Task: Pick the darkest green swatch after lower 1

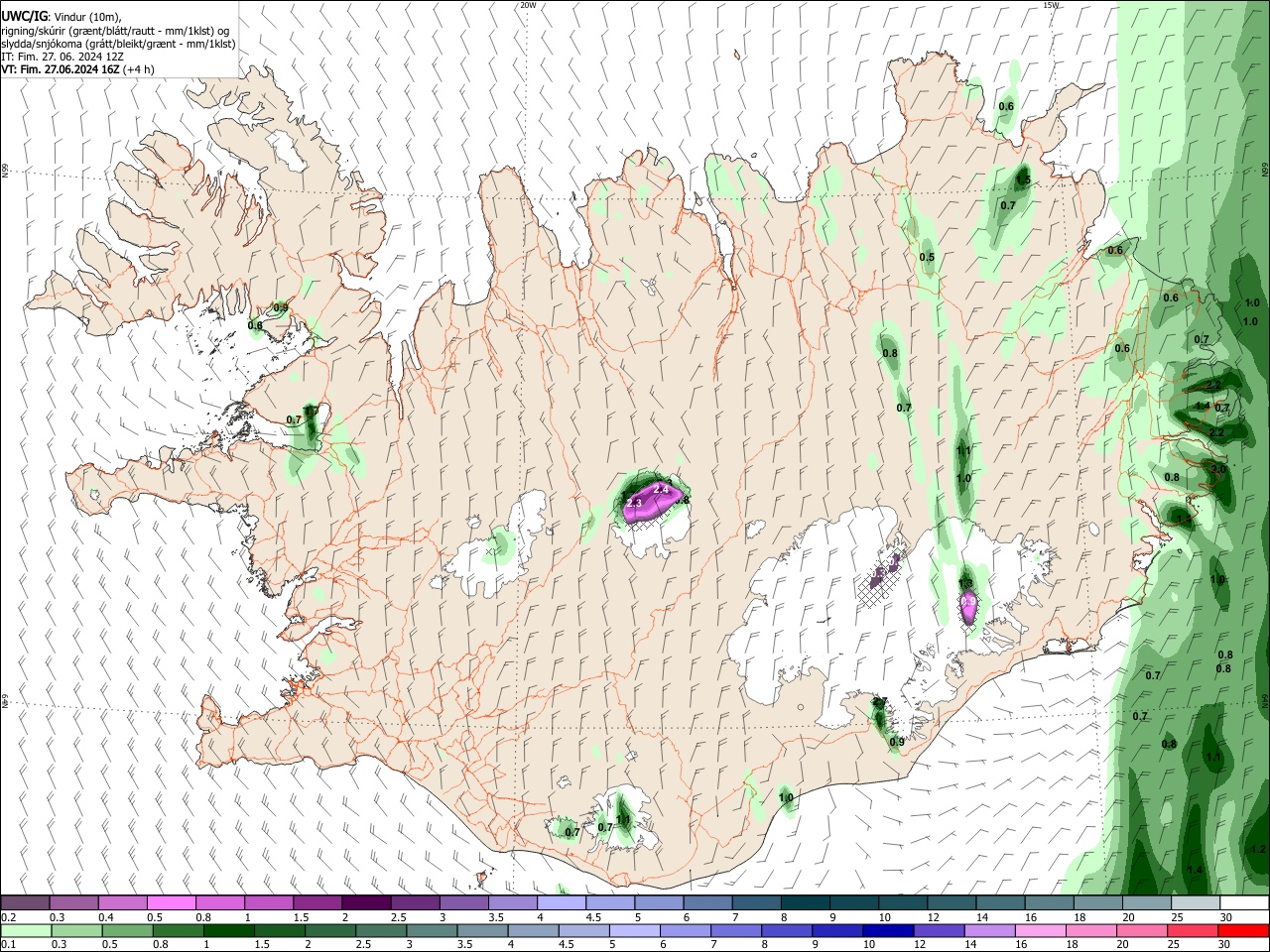Action: [228, 931]
